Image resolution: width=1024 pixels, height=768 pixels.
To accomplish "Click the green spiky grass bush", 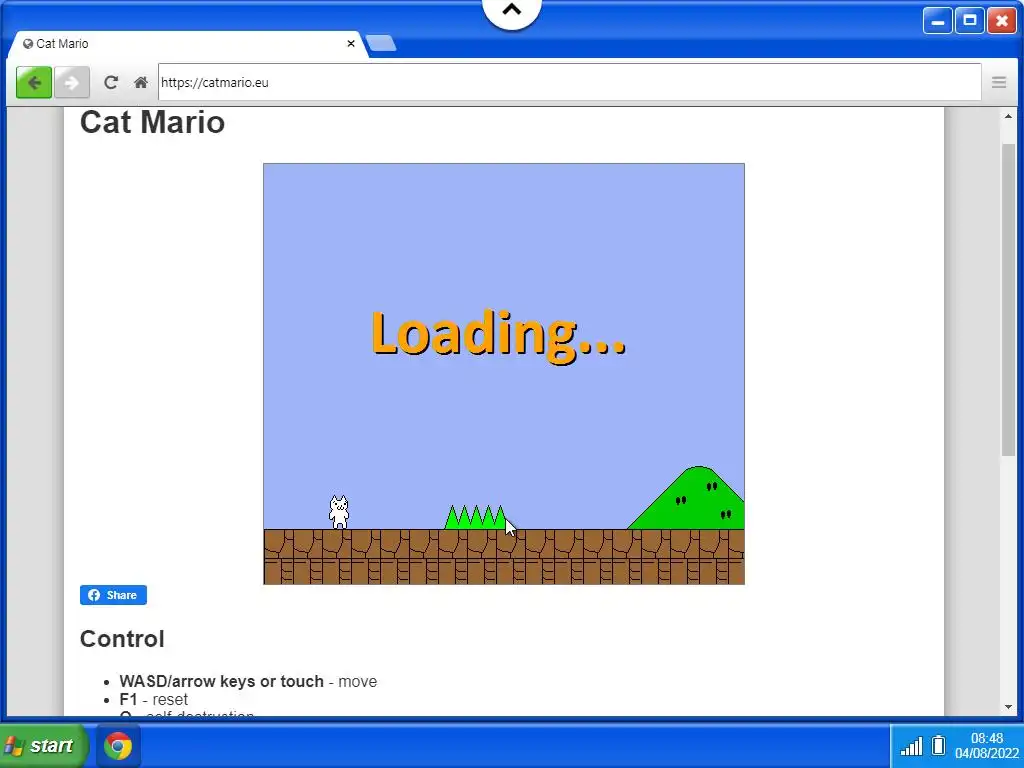I will click(475, 517).
